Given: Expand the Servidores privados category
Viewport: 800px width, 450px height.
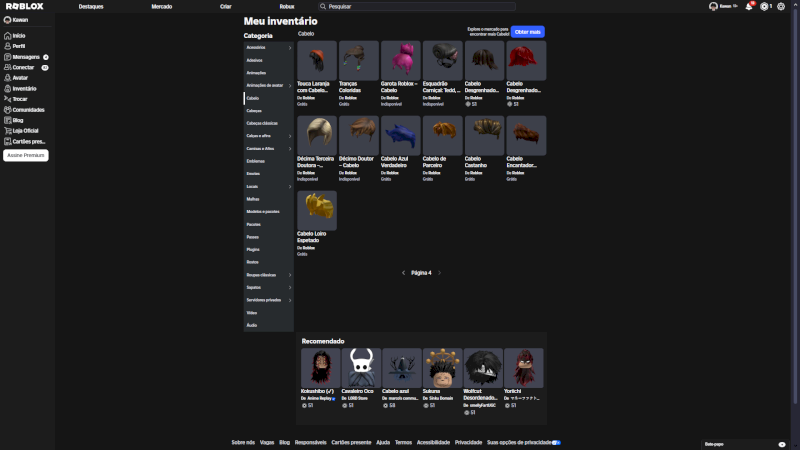Looking at the screenshot, I should pyautogui.click(x=290, y=301).
